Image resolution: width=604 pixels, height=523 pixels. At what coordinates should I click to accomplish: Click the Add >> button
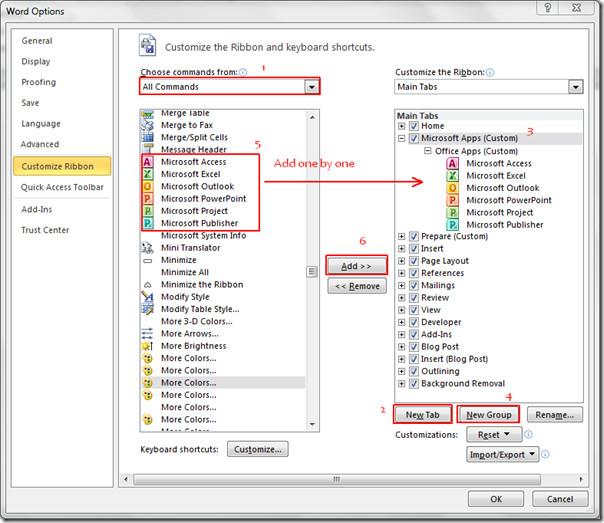357,266
